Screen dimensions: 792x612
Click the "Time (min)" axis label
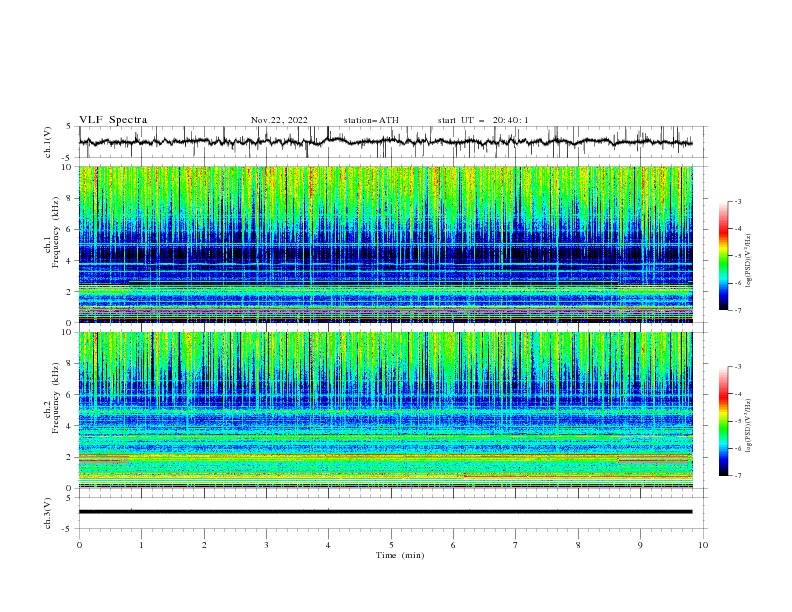tap(400, 555)
